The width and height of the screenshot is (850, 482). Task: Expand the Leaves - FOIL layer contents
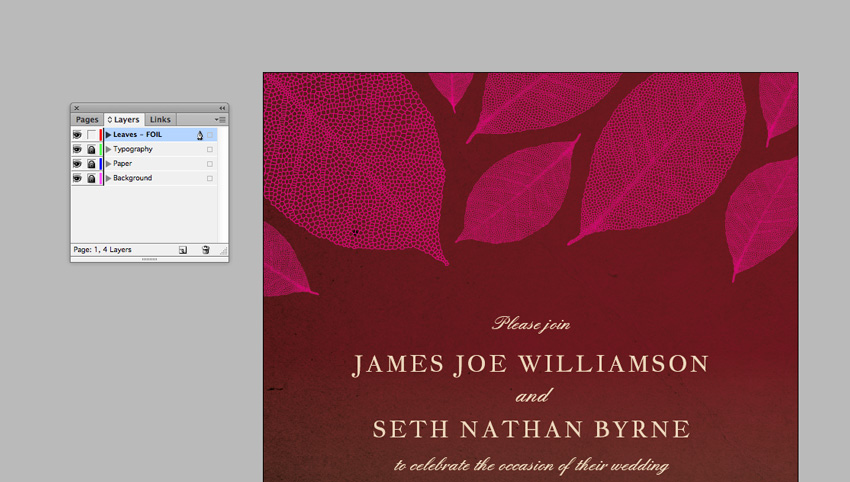pos(108,134)
